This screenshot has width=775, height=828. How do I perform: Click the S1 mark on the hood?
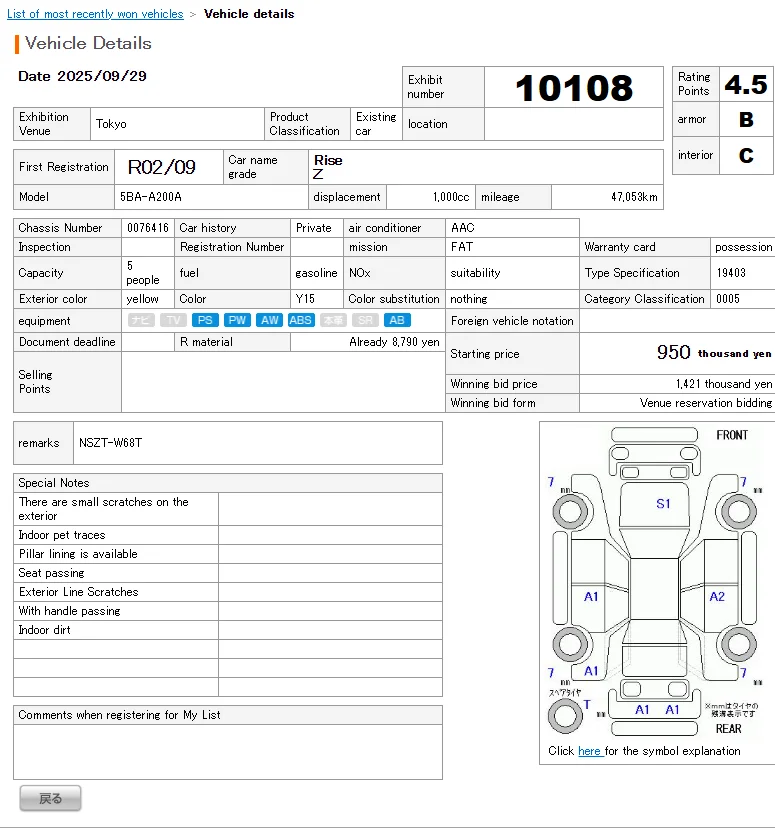[663, 504]
